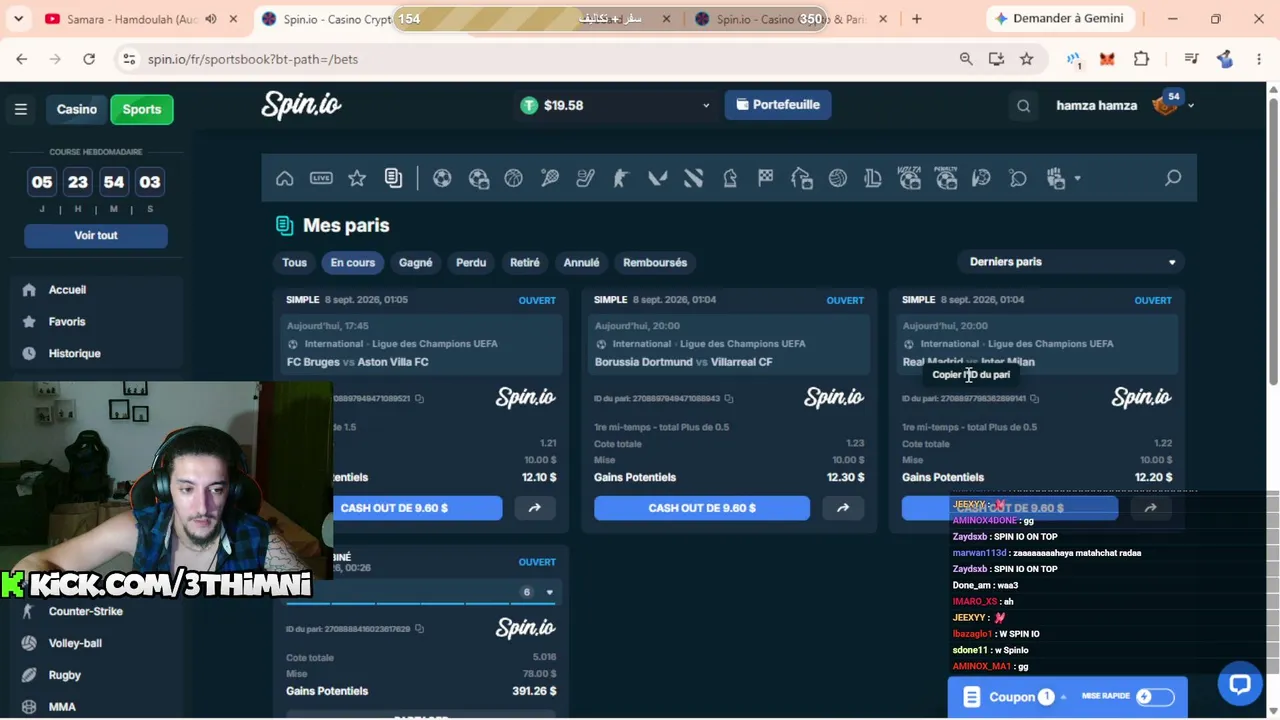
Task: Expand more sports with the caret arrow
Action: tap(1077, 178)
